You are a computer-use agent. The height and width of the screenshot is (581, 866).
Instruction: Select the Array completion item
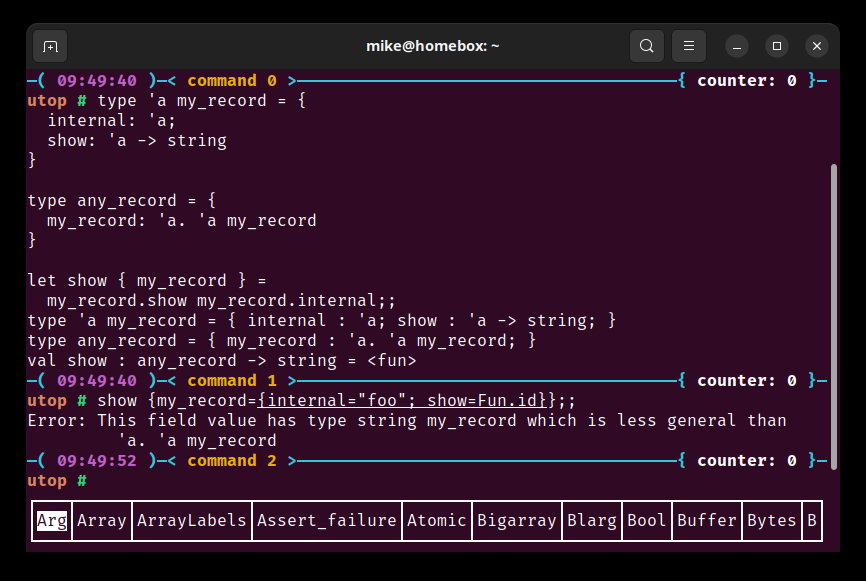click(x=101, y=520)
